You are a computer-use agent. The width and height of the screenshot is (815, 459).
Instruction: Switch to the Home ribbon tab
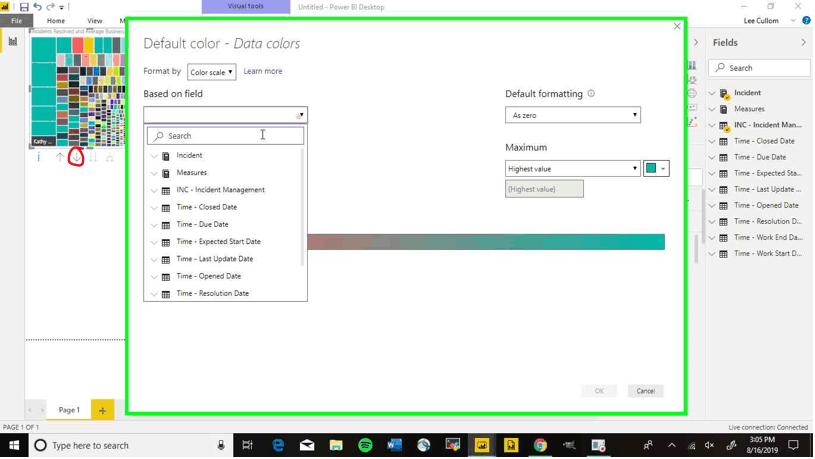click(x=56, y=21)
